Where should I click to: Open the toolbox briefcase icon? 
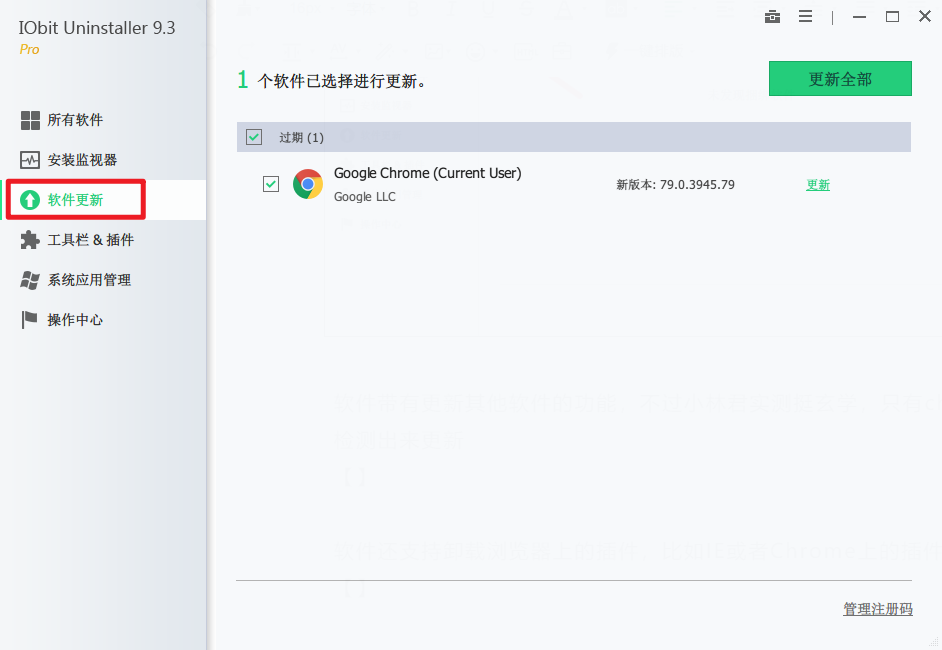[773, 17]
